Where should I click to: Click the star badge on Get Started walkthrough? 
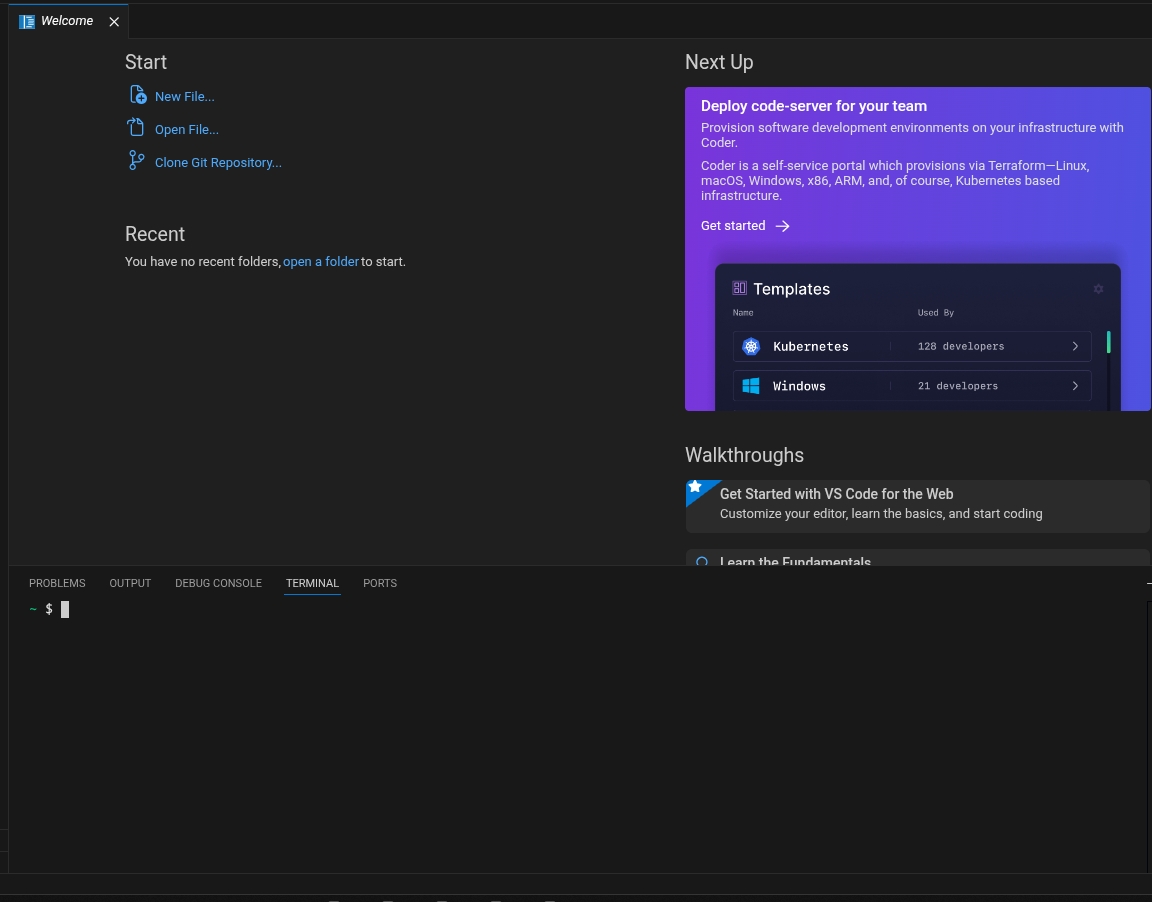click(695, 486)
